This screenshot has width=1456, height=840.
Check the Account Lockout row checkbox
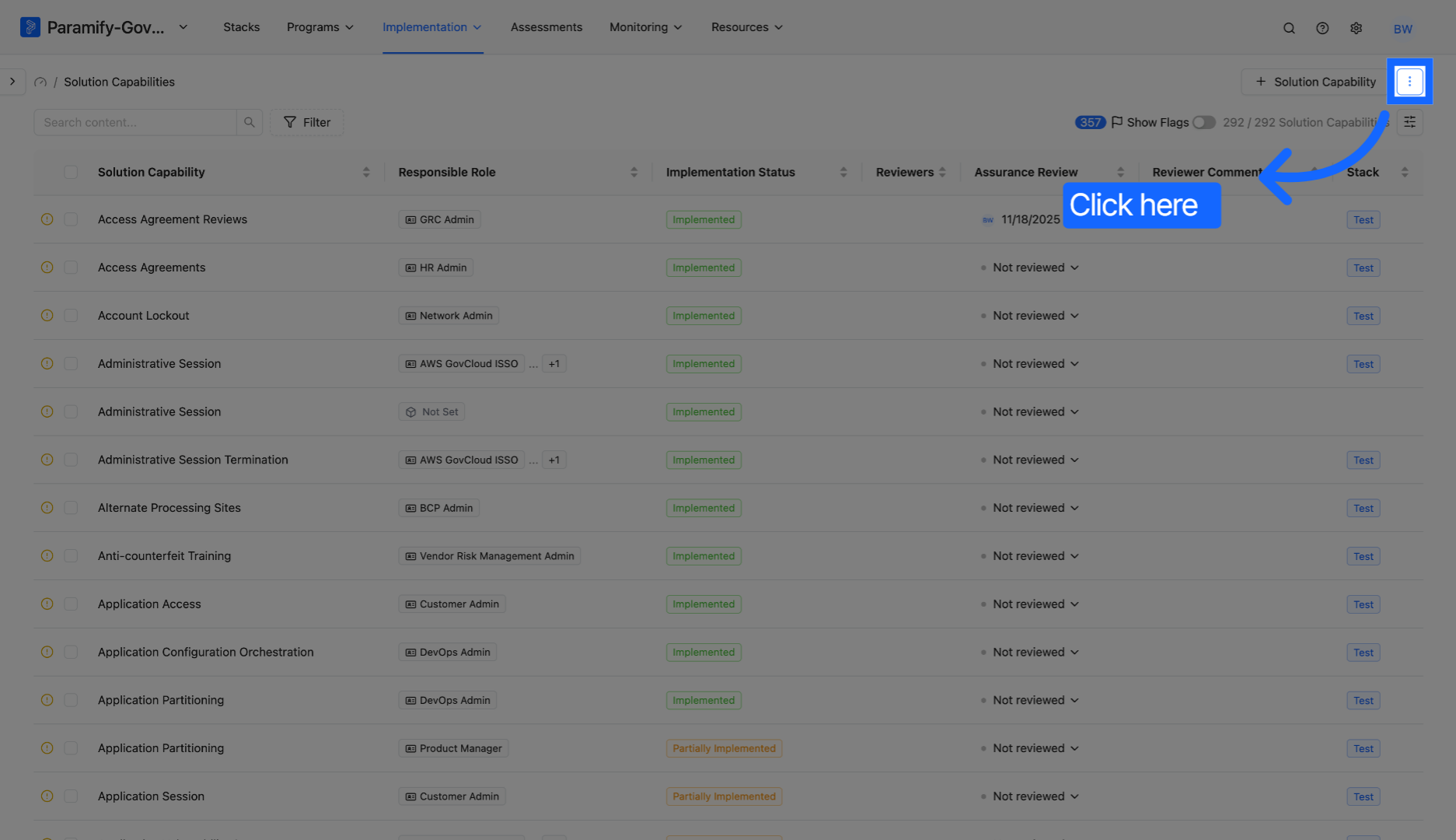coord(71,316)
